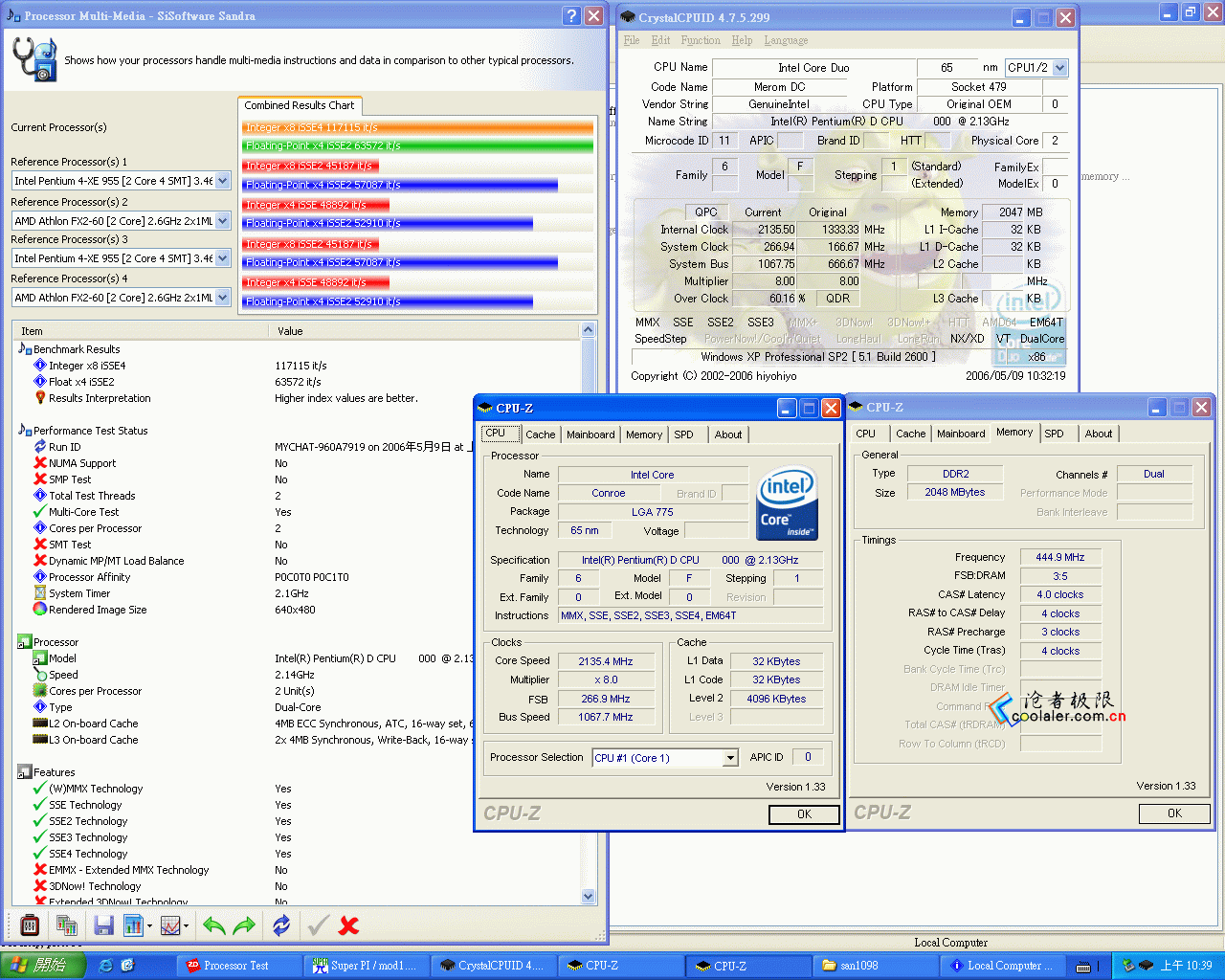Image resolution: width=1225 pixels, height=980 pixels.
Task: Open SPD tab in right CPU-Z window
Action: 1054,434
